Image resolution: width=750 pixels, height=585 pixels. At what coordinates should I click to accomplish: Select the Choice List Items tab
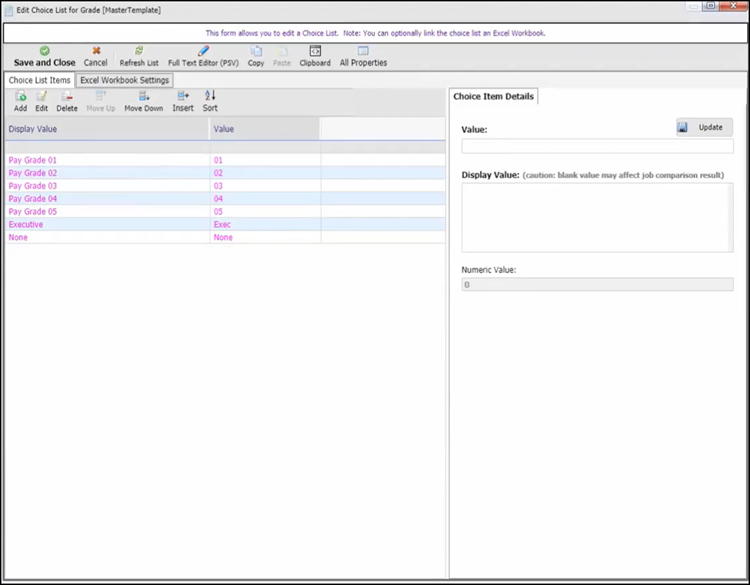(39, 80)
